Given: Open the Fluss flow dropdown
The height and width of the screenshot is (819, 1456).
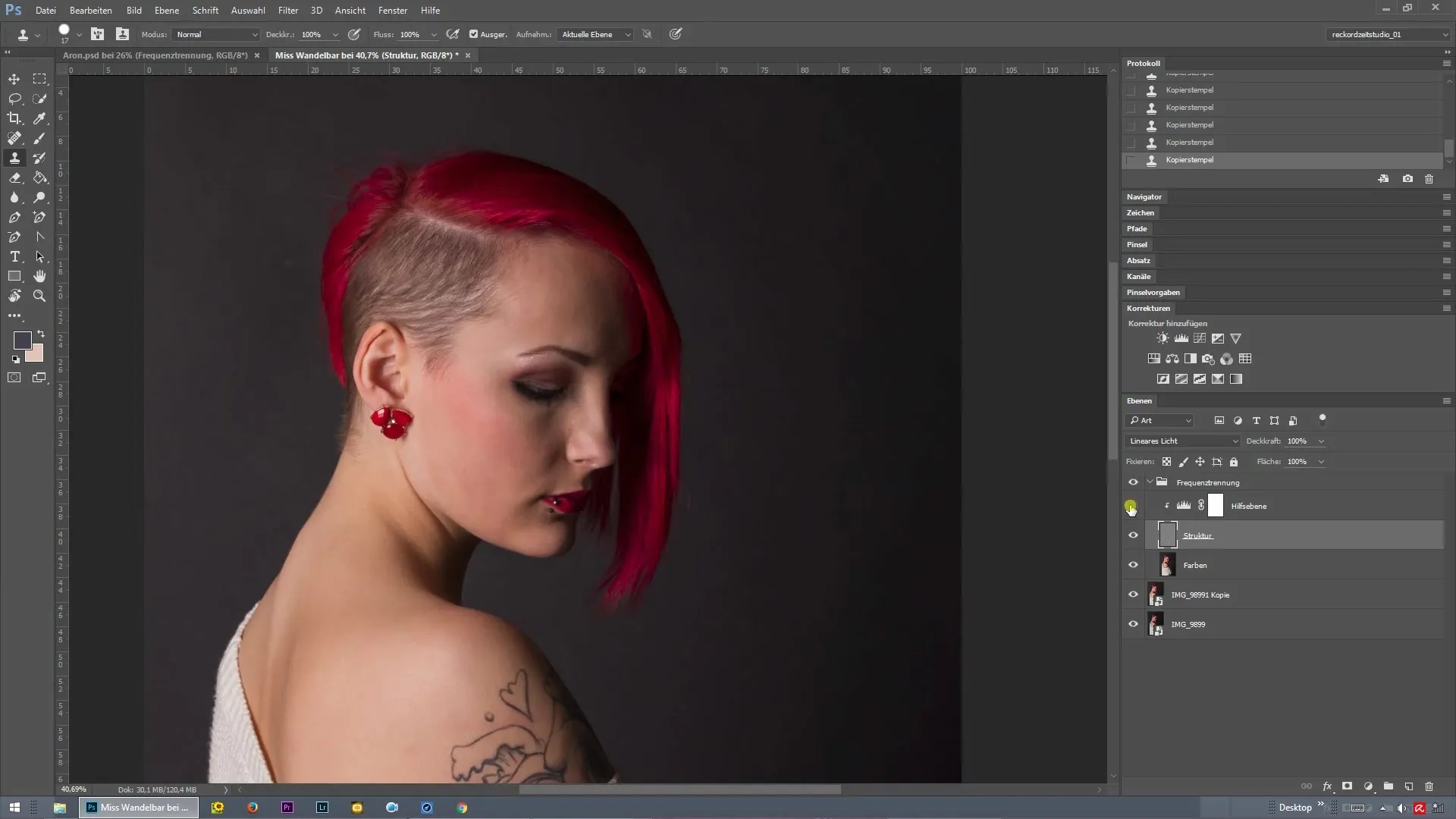Looking at the screenshot, I should pos(434,34).
